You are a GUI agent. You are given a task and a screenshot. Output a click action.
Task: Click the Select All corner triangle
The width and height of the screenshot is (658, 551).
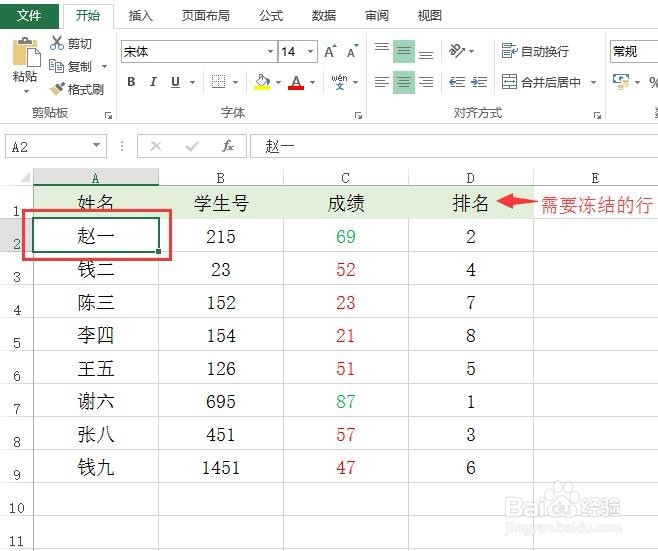[25, 178]
